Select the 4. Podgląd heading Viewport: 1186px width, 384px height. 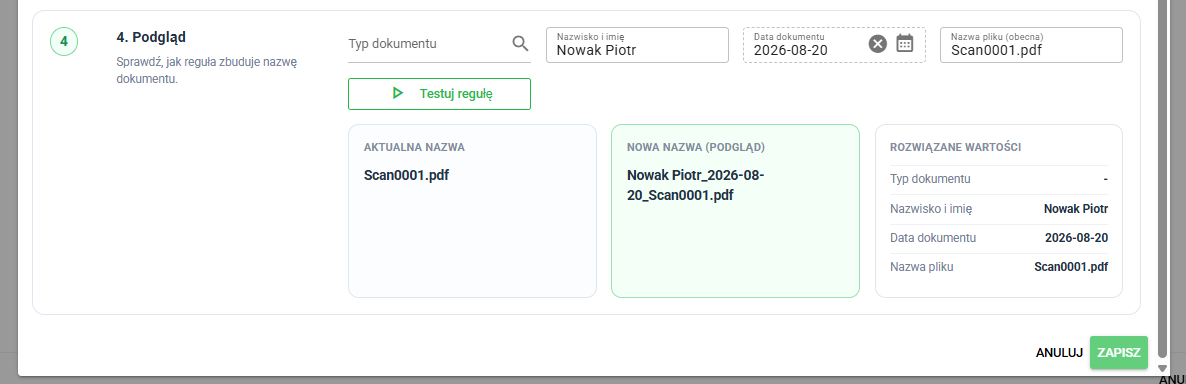[151, 37]
